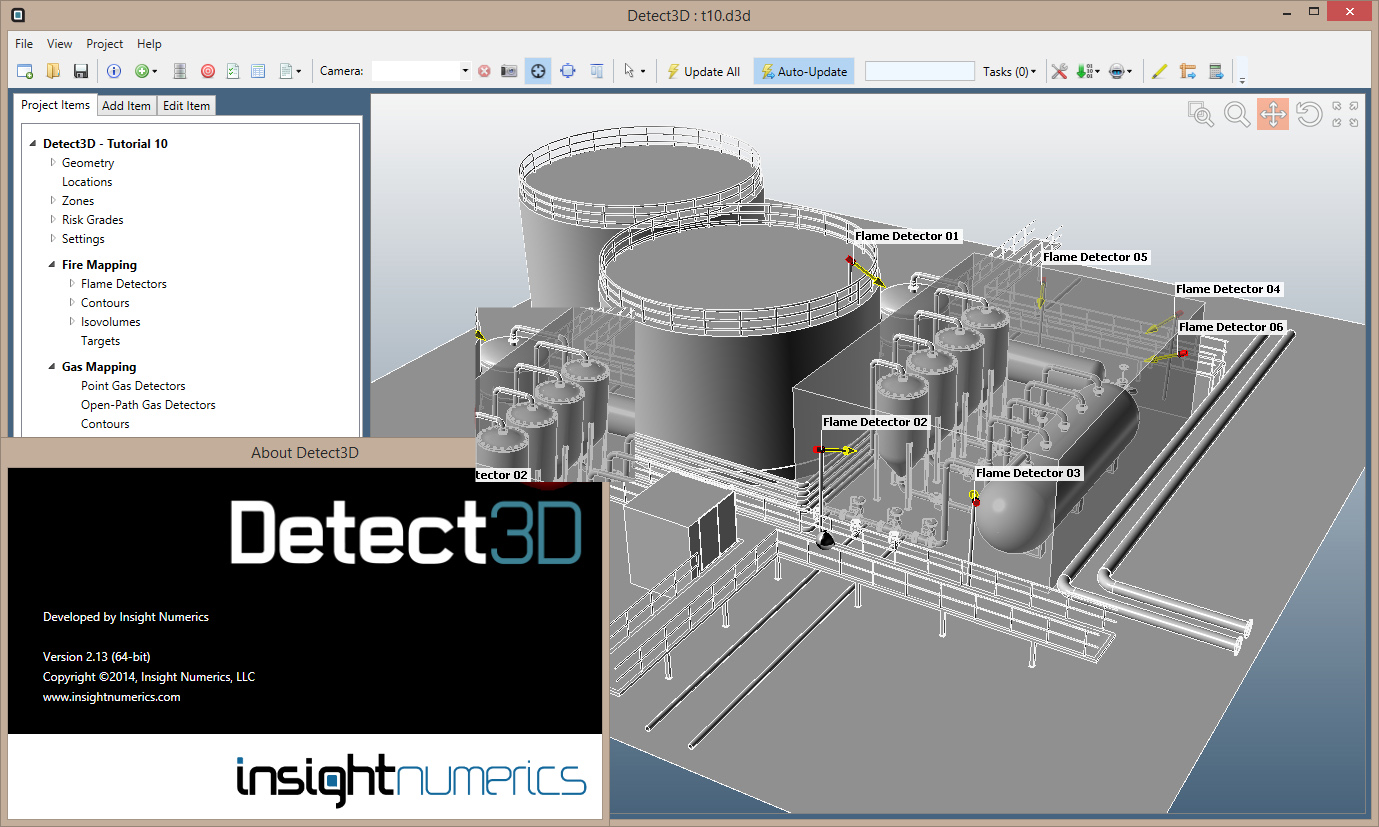Open the Project menu
Screen dimensions: 1379x827
(x=104, y=43)
